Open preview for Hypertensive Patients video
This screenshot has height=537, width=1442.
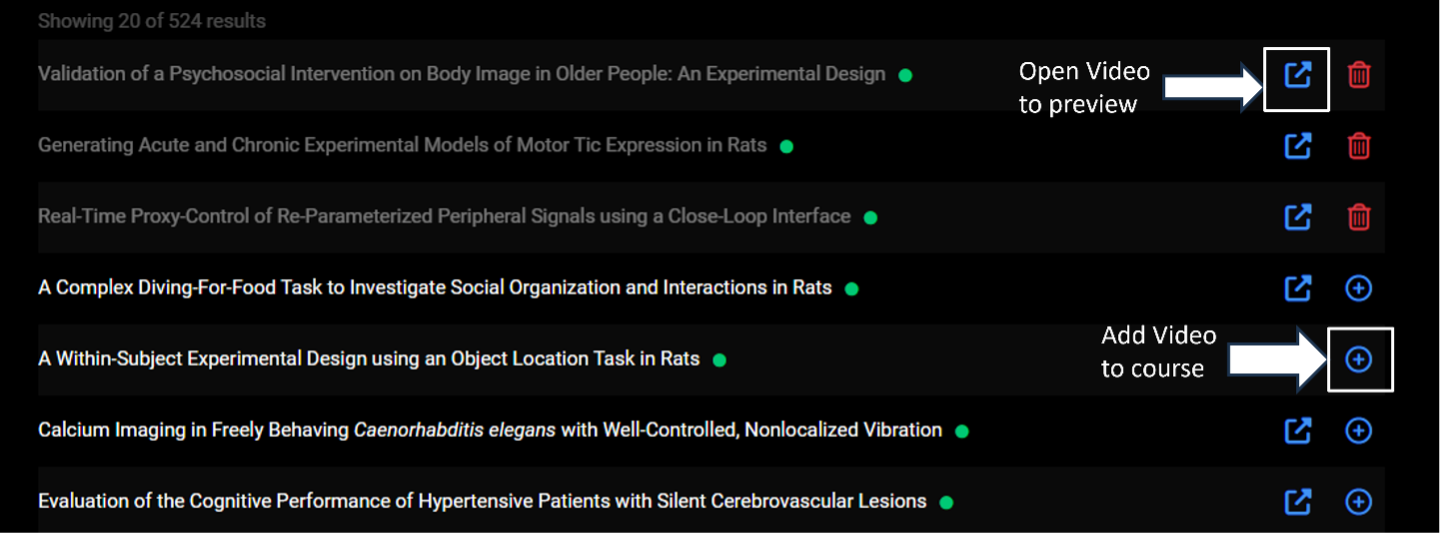[1297, 501]
